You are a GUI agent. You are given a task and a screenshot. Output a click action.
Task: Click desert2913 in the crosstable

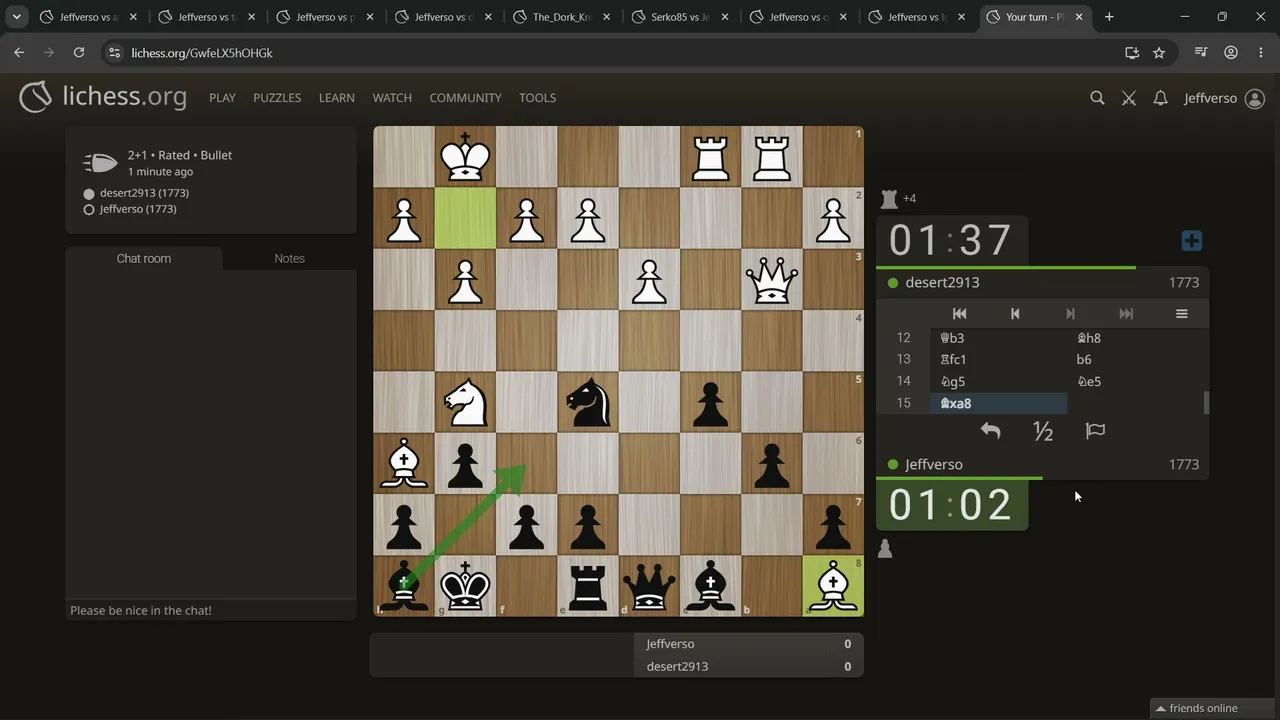(677, 666)
